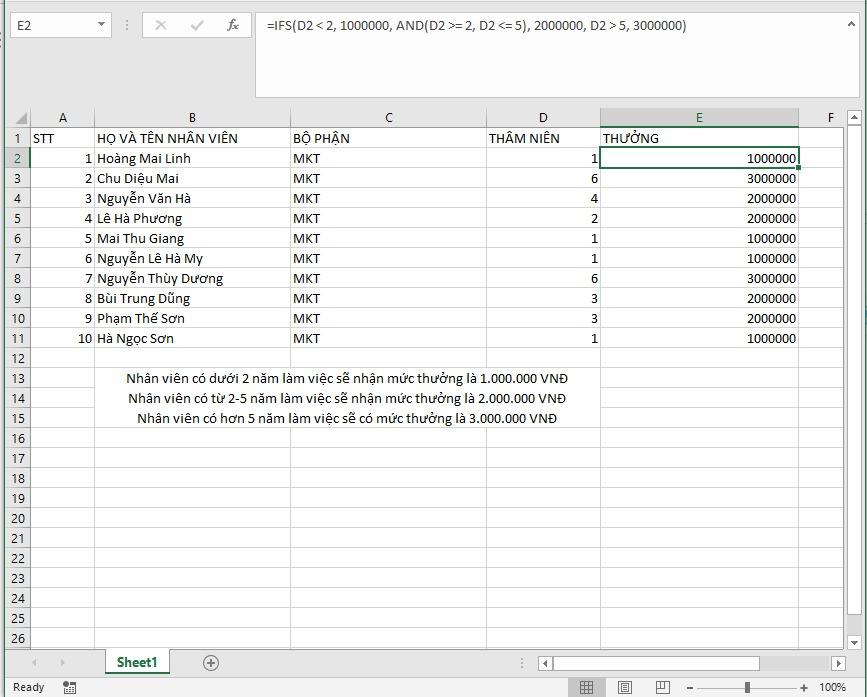Click the Insert Function (fx) icon

click(x=232, y=25)
